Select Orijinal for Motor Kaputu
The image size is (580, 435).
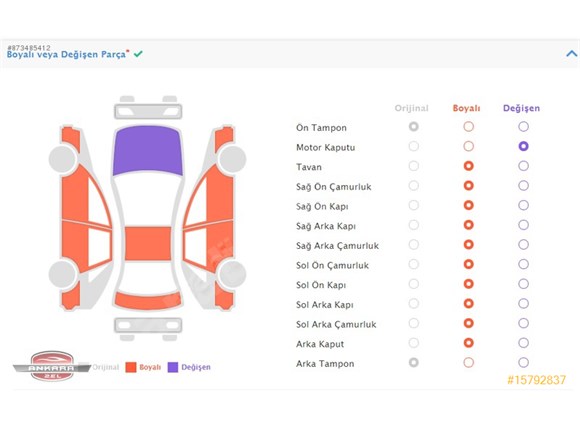[x=414, y=146]
